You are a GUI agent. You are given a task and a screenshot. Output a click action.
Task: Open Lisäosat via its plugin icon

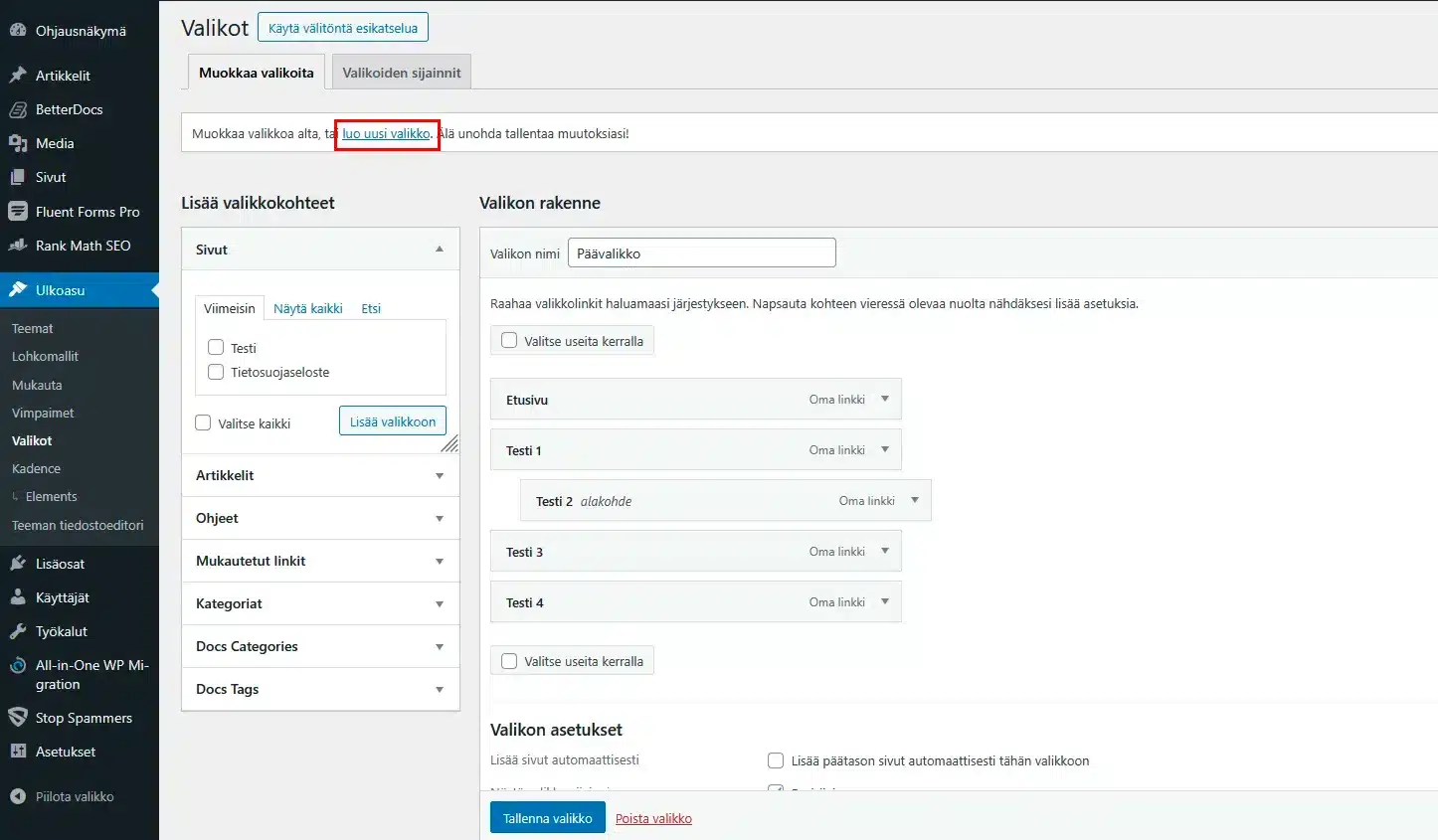click(18, 564)
